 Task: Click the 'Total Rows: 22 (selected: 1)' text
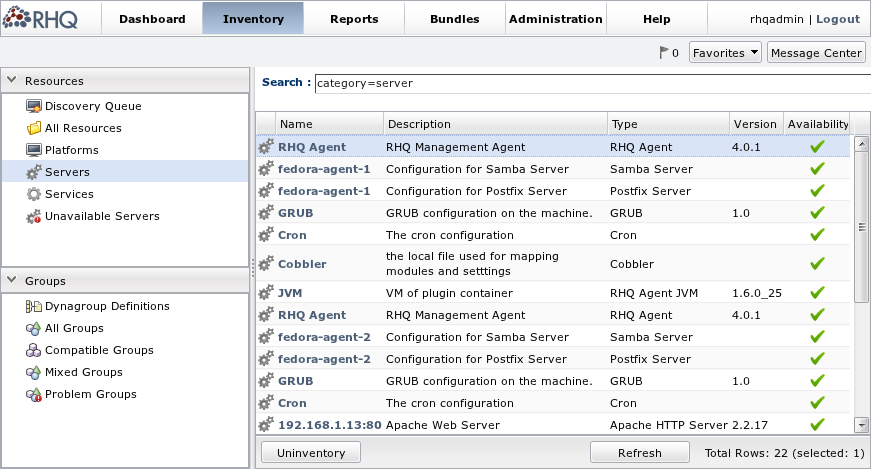(x=785, y=453)
